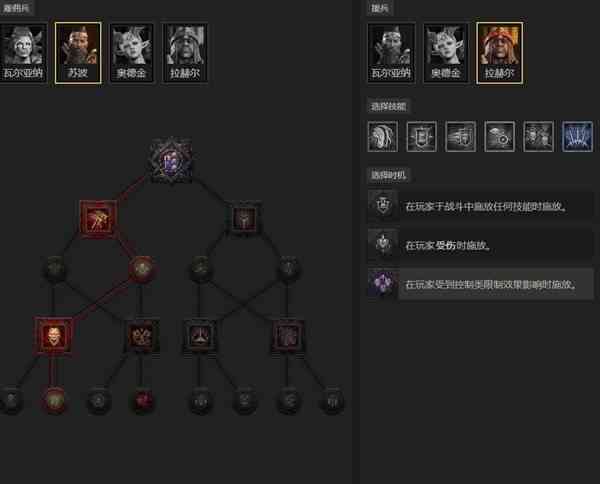Select 拉赫尔 portrait in left mercenary list
Viewport: 600px width, 484px height.
click(x=186, y=53)
